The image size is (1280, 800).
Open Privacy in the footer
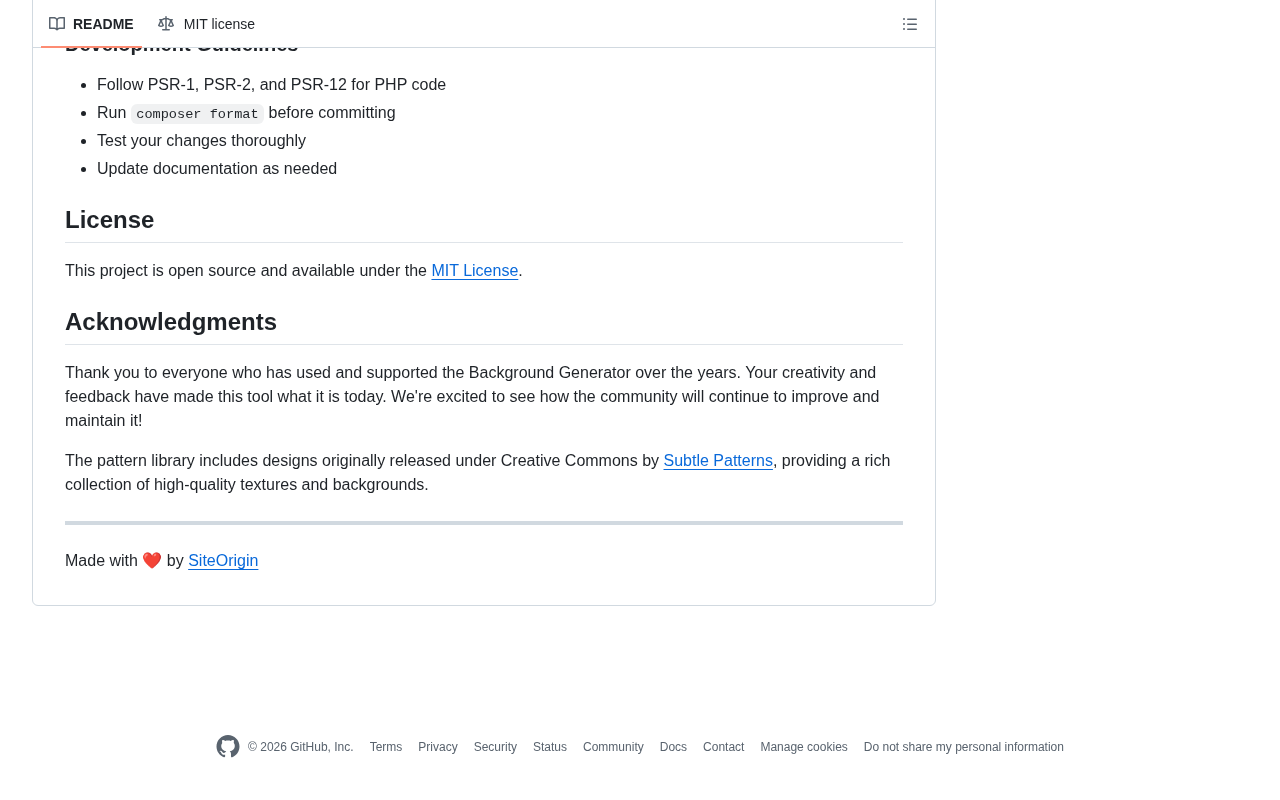pos(438,747)
